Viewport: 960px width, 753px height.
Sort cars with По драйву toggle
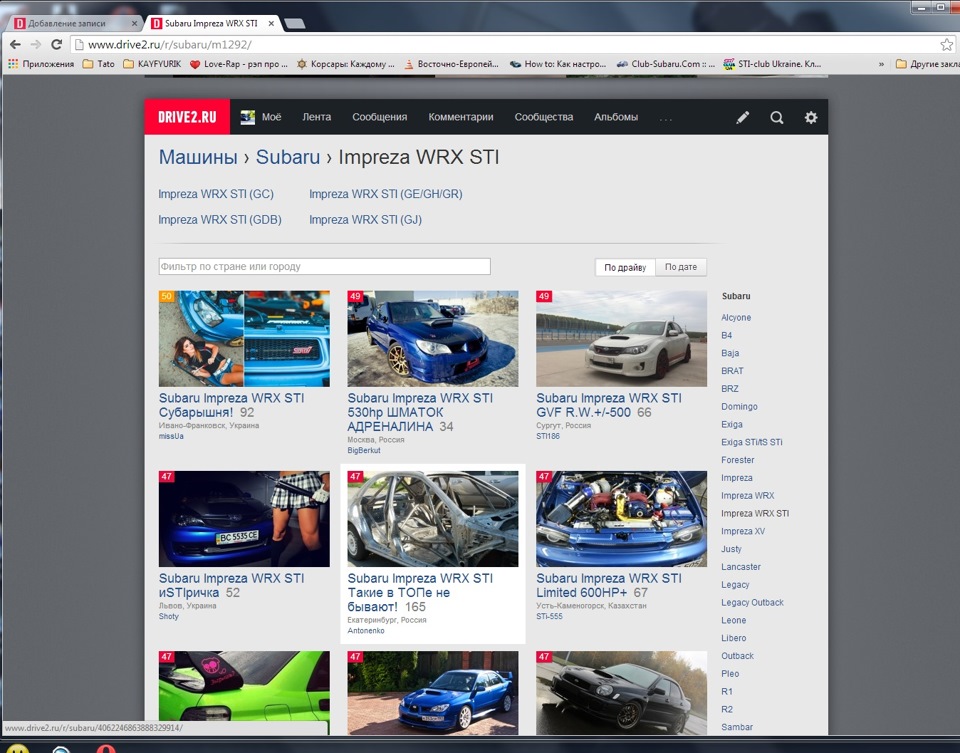(625, 267)
